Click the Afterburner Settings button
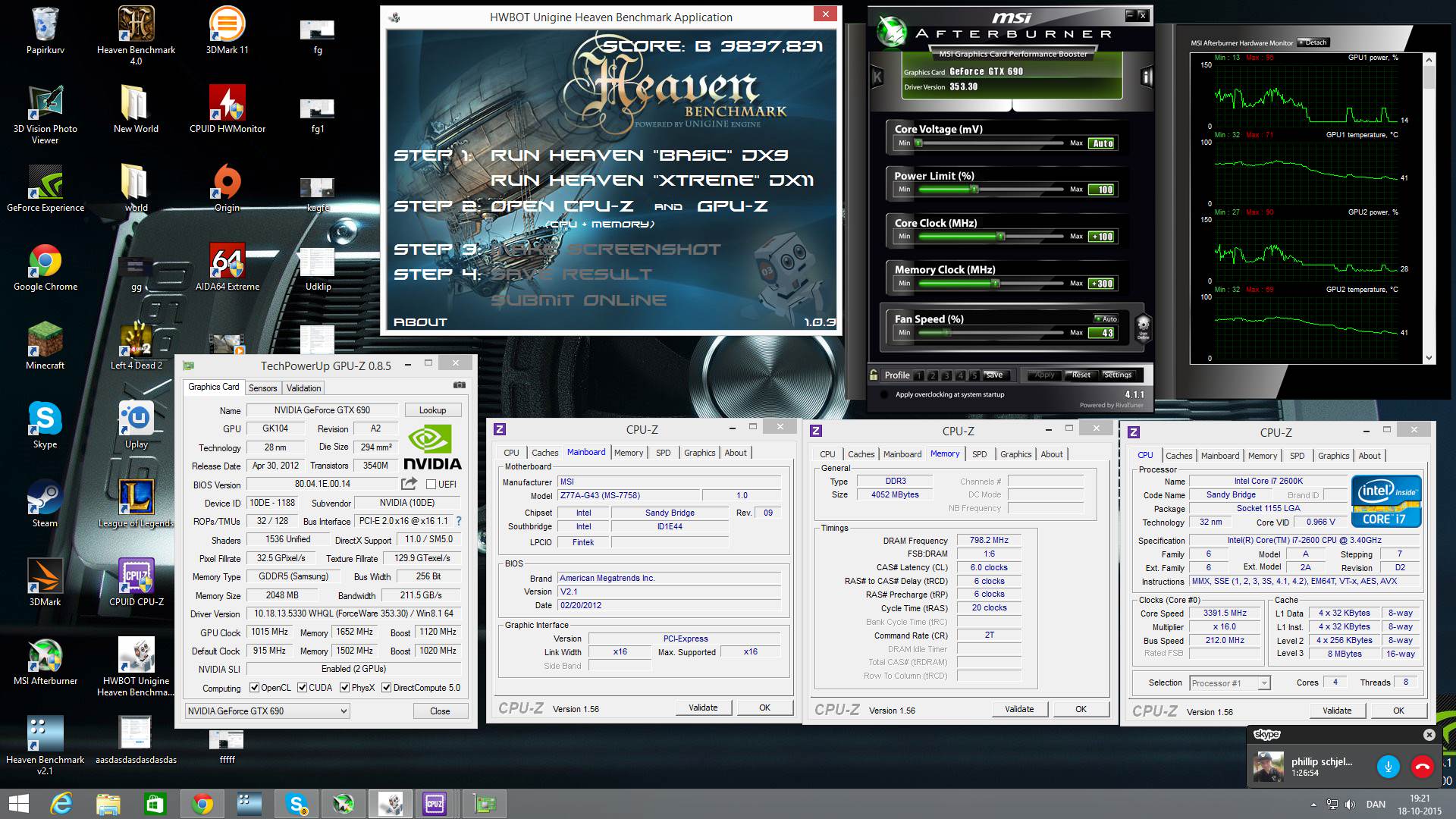The image size is (1456, 819). pos(1117,375)
